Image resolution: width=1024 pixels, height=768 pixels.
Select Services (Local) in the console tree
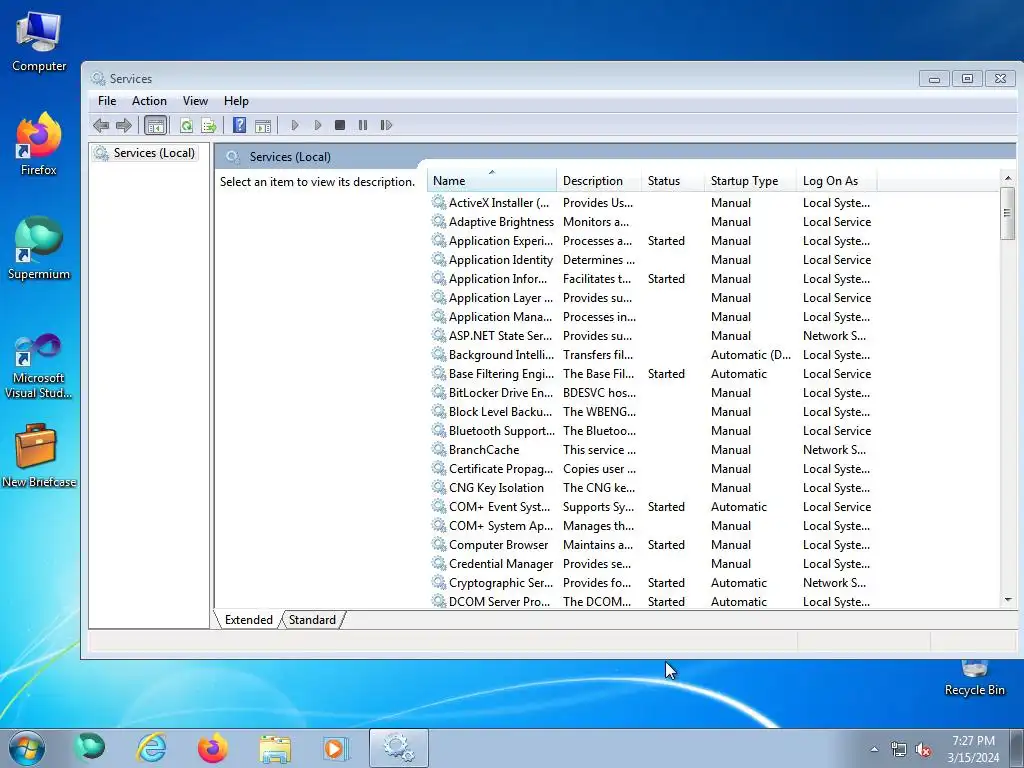click(145, 153)
